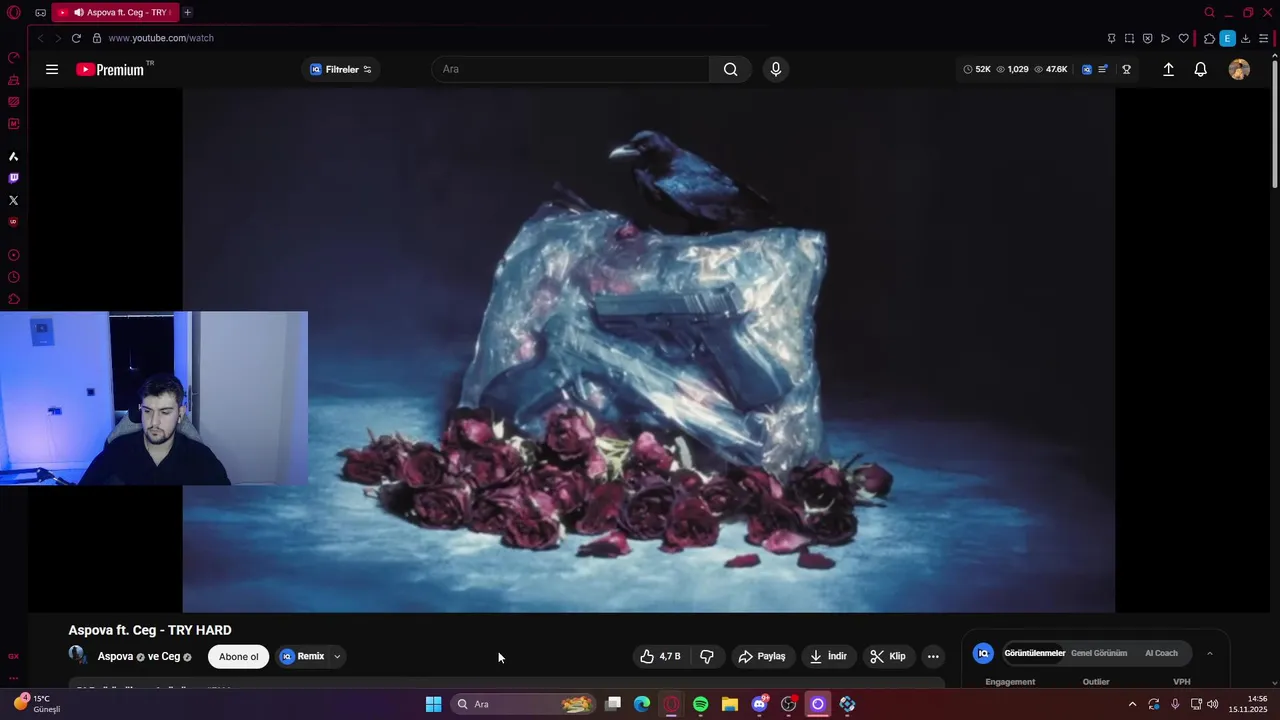Select the Görüntülenmeler tab

pyautogui.click(x=1035, y=653)
